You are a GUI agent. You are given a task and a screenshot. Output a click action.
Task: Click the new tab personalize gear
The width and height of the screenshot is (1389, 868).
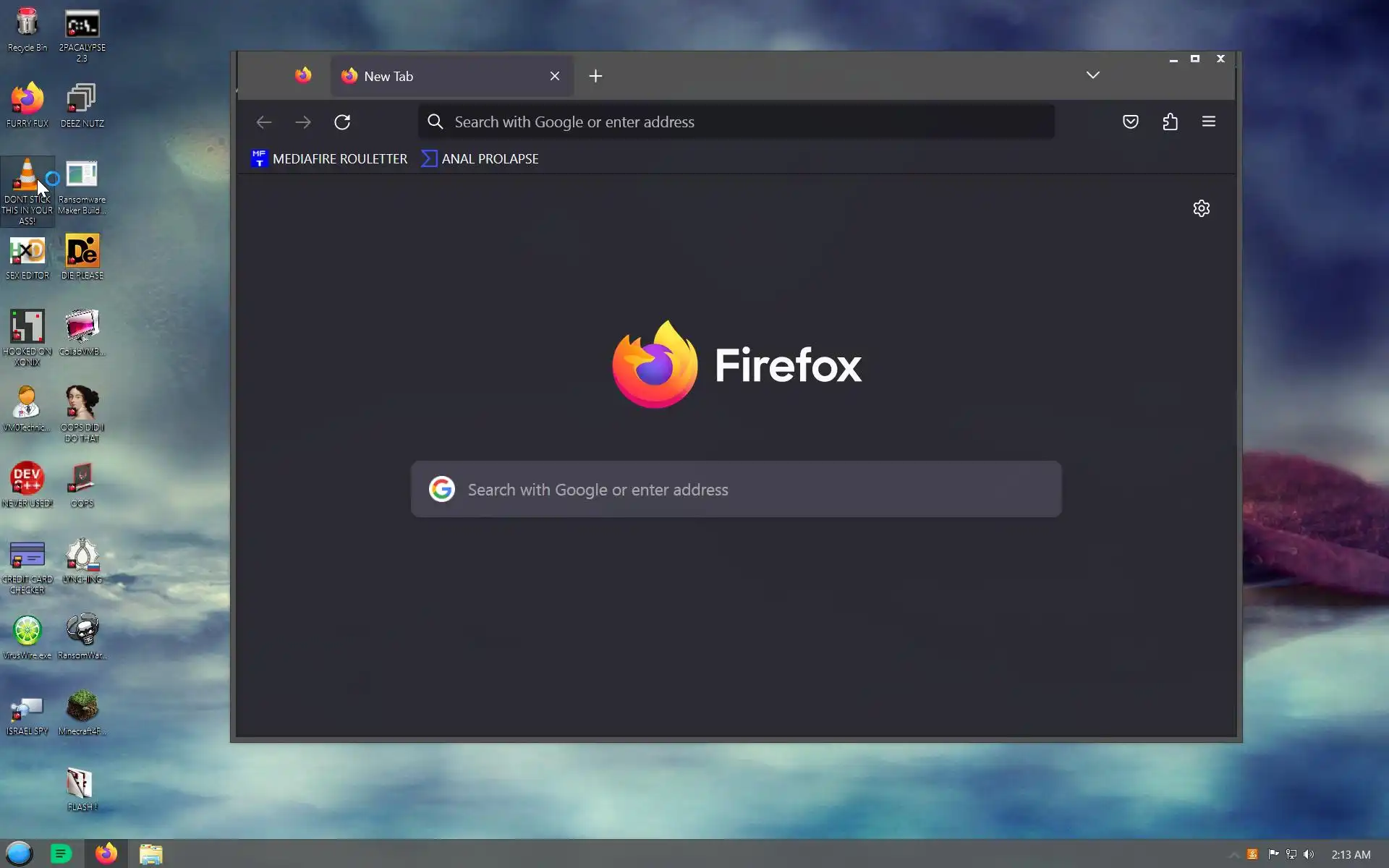click(x=1201, y=209)
